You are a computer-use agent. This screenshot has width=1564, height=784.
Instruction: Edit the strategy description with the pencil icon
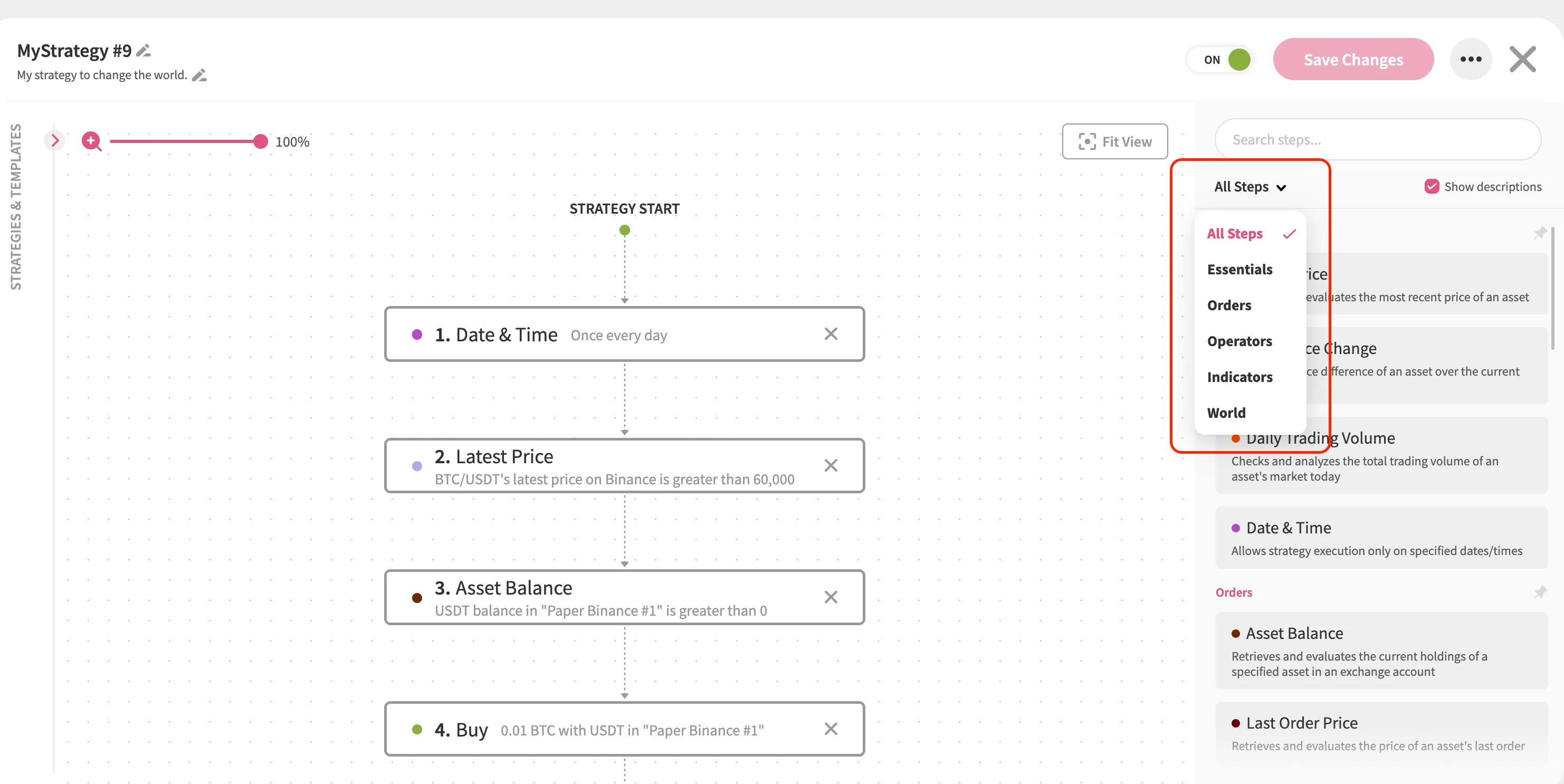click(x=199, y=75)
